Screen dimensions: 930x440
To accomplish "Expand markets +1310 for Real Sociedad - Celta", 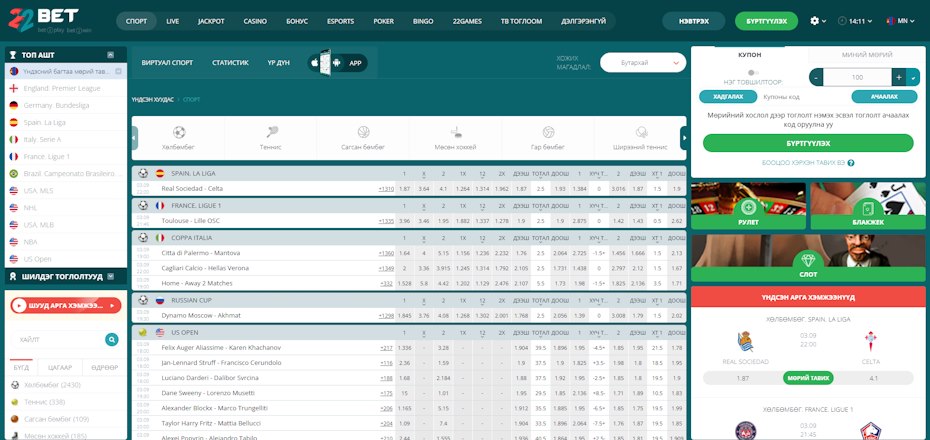I will pyautogui.click(x=386, y=189).
